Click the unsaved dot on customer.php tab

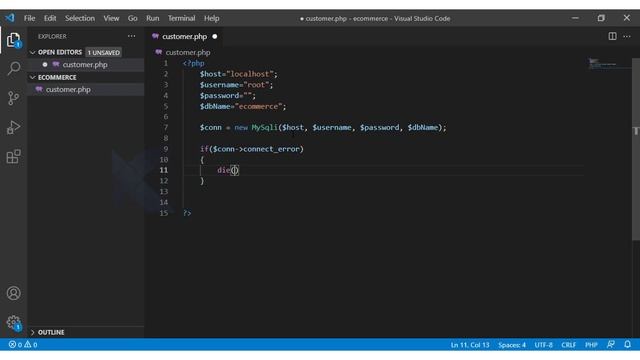click(x=215, y=36)
